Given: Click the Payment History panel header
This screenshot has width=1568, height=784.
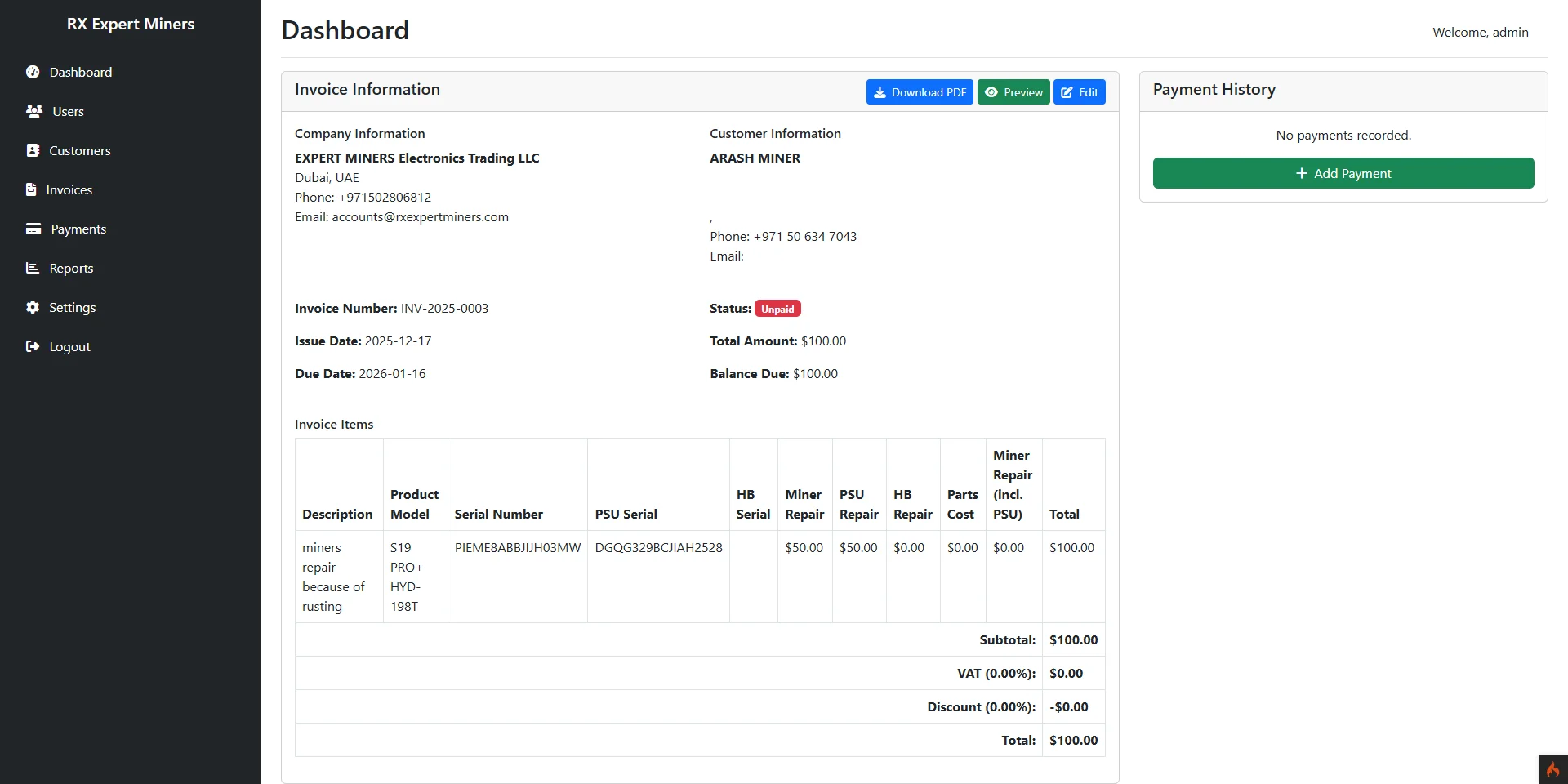Looking at the screenshot, I should coord(1343,91).
